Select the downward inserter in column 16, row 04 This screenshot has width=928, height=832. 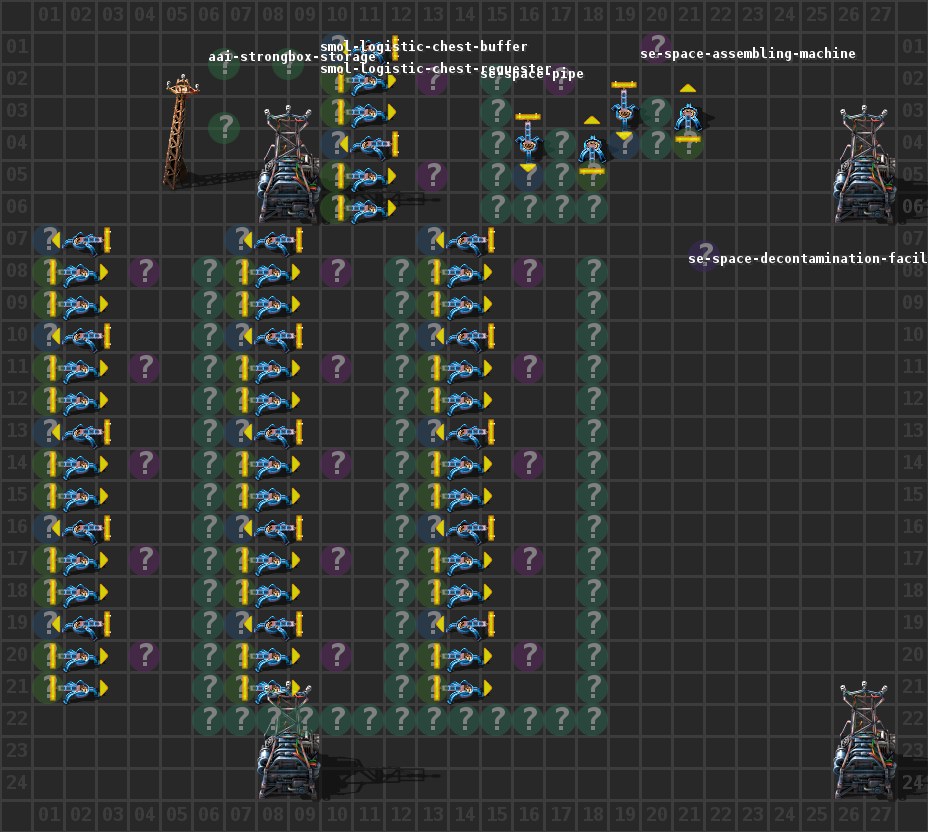528,142
